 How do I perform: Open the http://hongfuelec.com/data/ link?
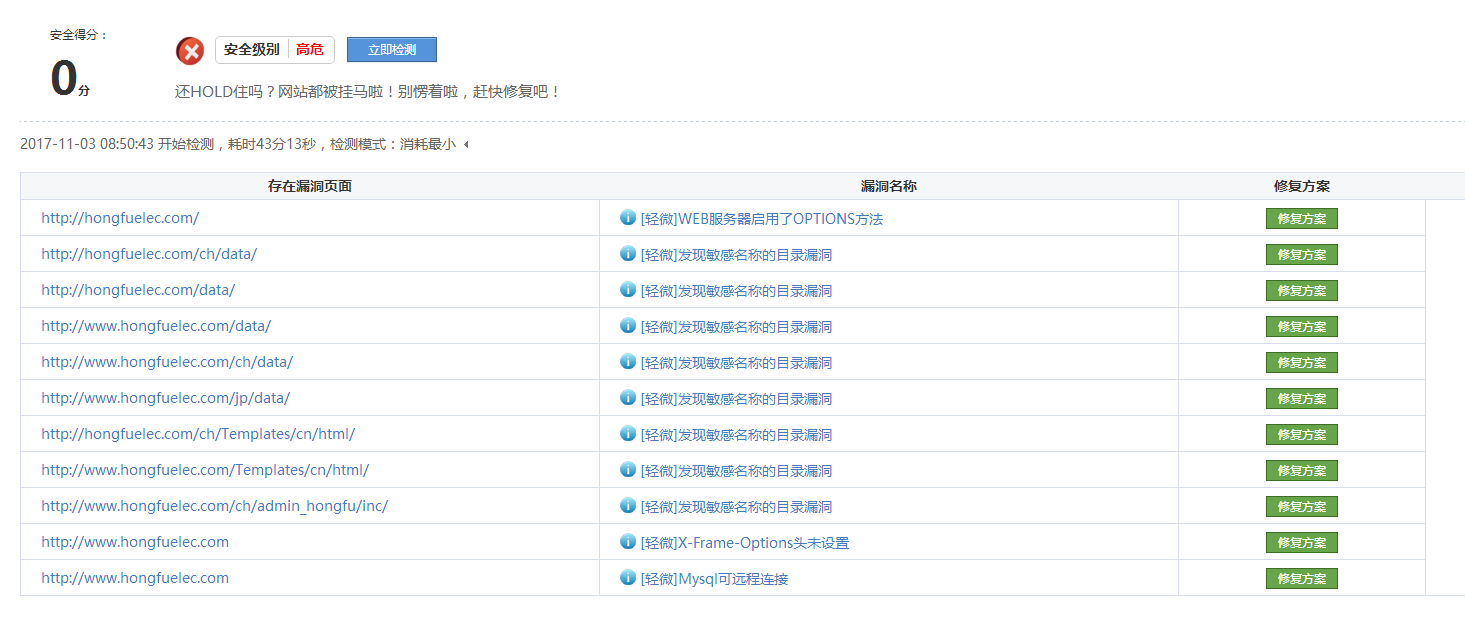coord(138,290)
